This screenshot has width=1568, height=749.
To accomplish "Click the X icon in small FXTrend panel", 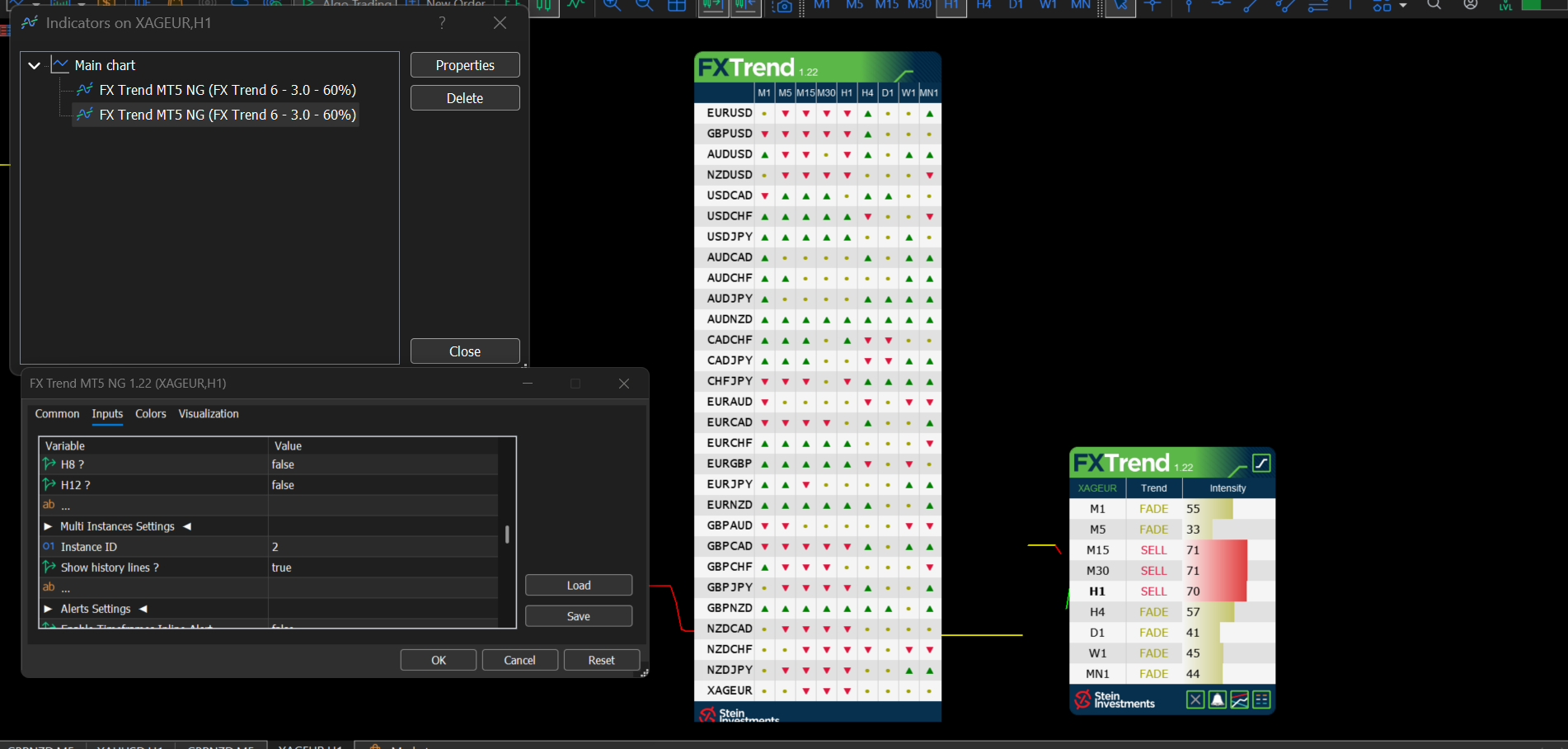I will (1195, 700).
